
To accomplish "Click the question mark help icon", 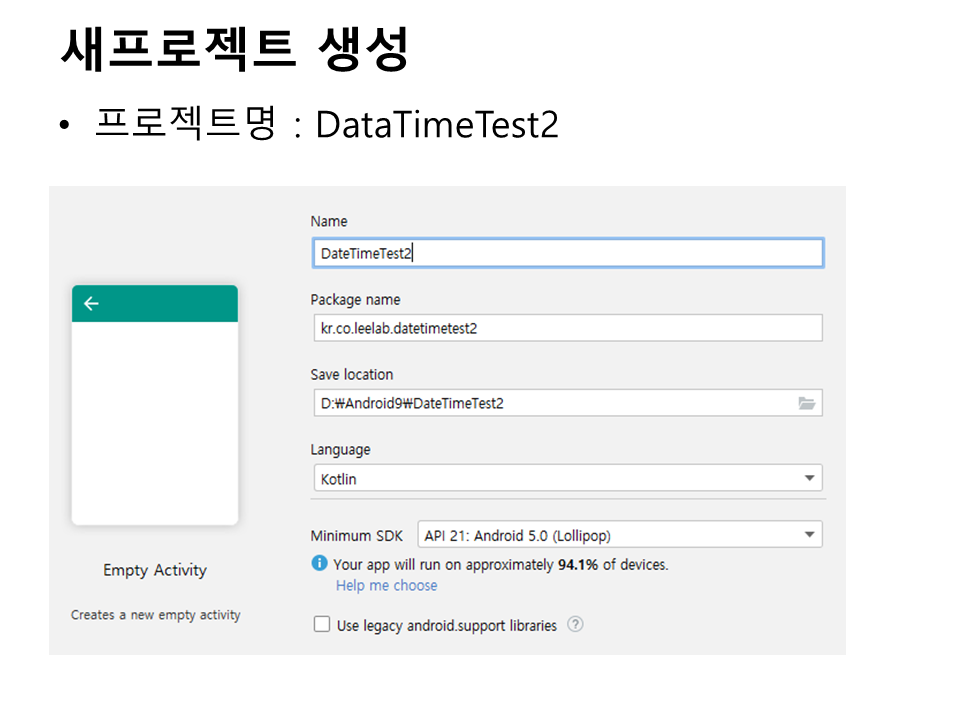I will coord(575,625).
